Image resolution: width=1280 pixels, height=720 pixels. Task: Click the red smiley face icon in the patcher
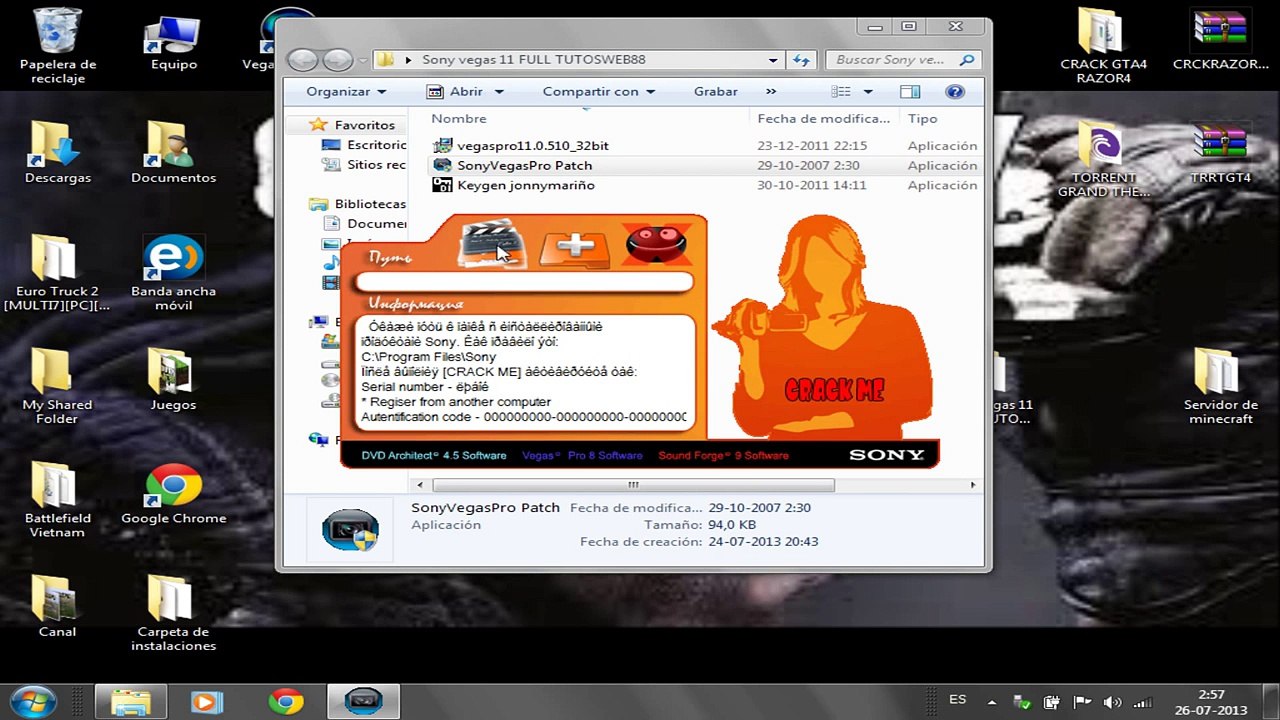pos(656,244)
